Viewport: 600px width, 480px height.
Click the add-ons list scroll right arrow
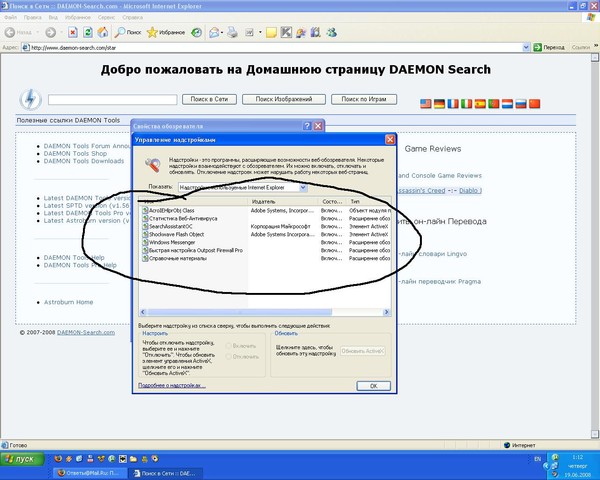[386, 312]
